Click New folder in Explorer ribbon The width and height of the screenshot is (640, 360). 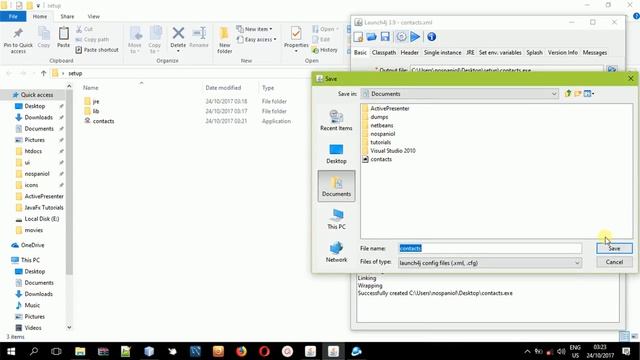point(224,40)
